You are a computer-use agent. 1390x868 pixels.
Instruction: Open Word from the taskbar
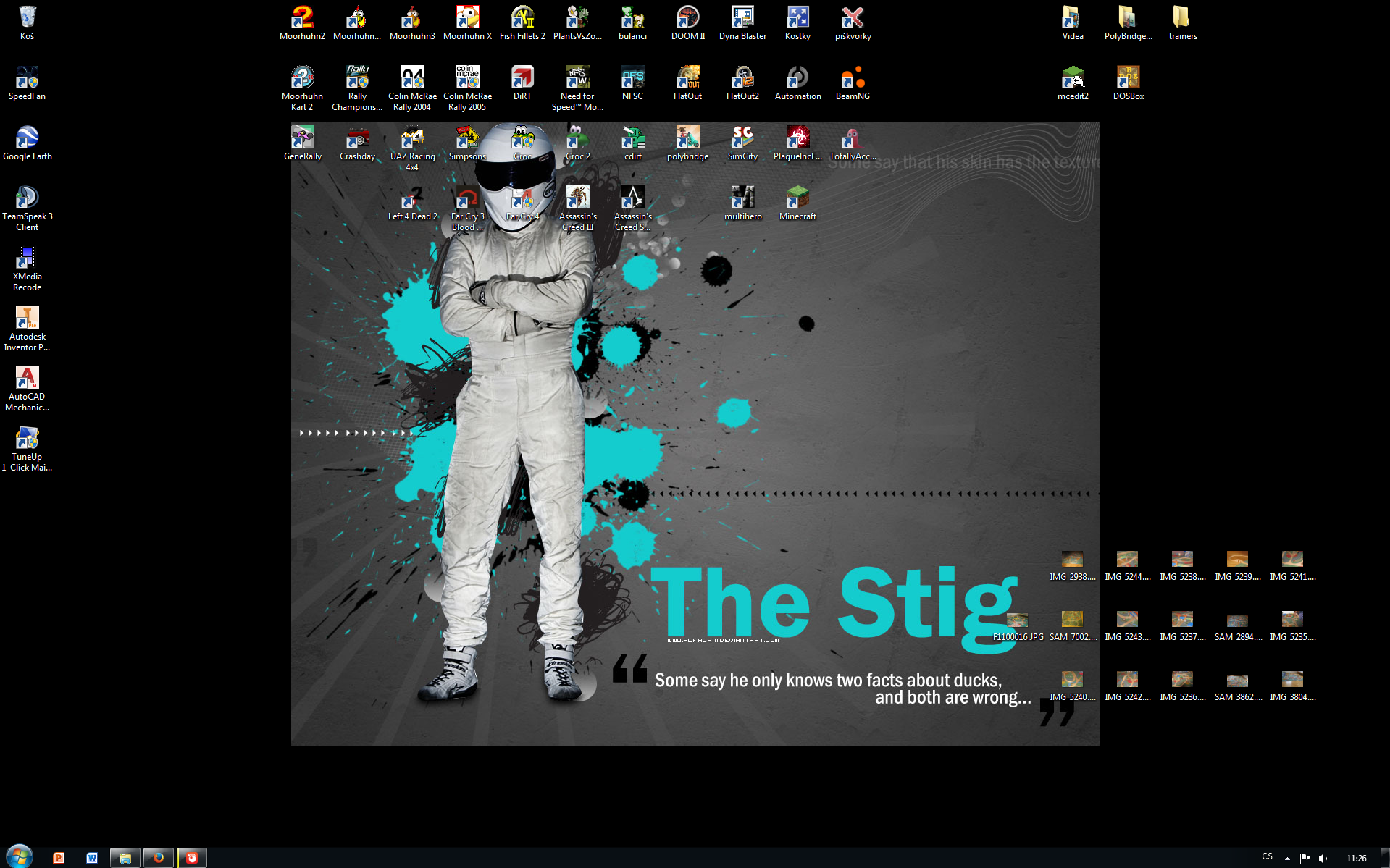coord(92,858)
